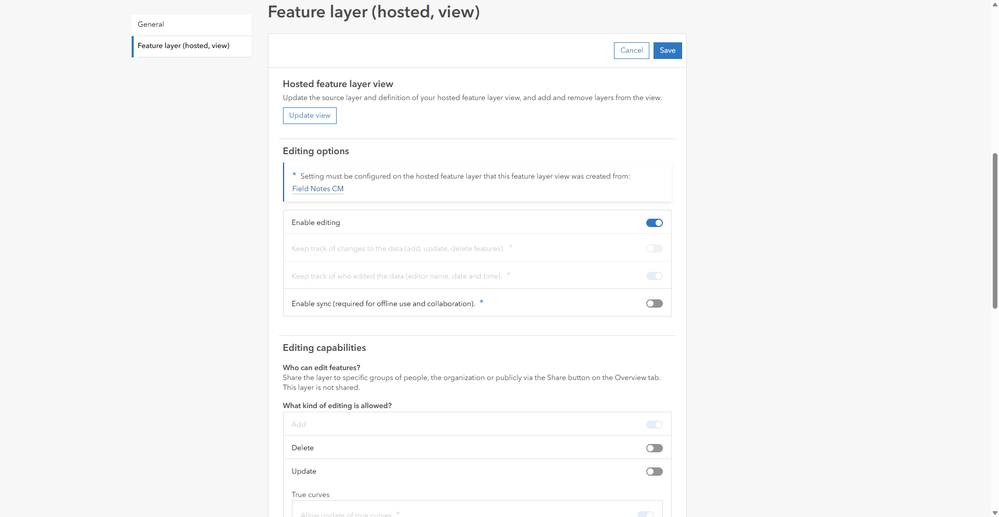This screenshot has height=517, width=999.
Task: Click the Editing options heading
Action: click(x=316, y=152)
